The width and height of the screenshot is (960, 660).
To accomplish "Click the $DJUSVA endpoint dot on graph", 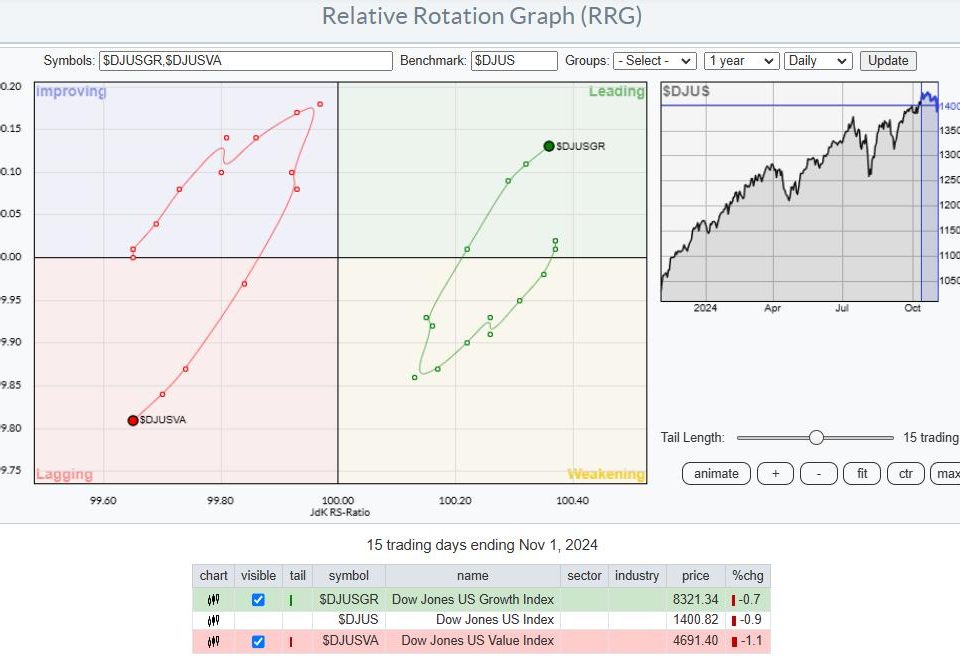I will (133, 420).
